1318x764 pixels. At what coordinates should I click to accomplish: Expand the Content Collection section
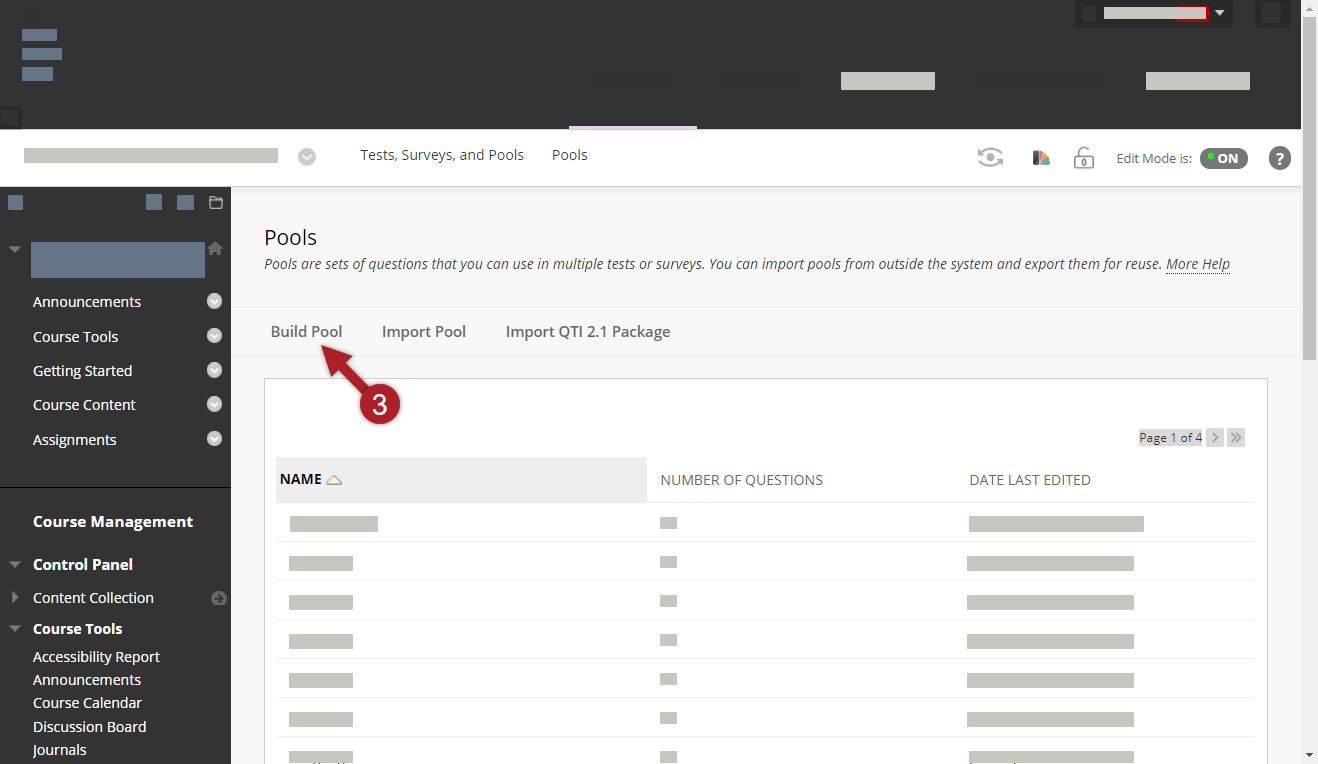click(x=13, y=597)
